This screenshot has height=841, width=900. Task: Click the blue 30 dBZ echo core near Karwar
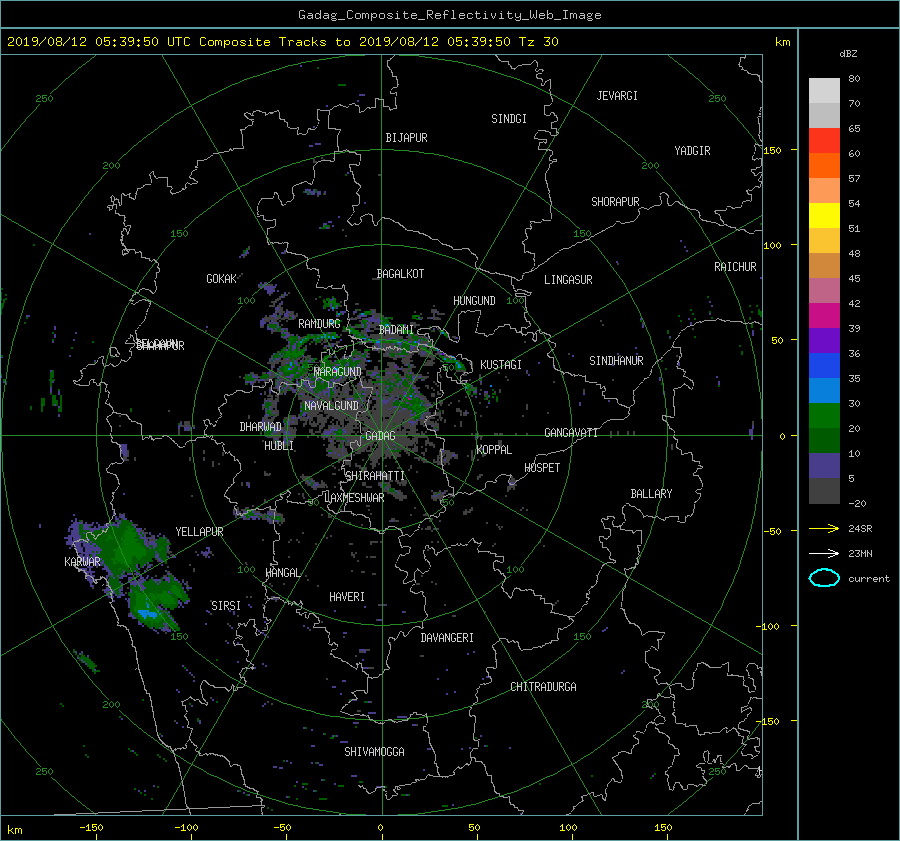(x=148, y=614)
